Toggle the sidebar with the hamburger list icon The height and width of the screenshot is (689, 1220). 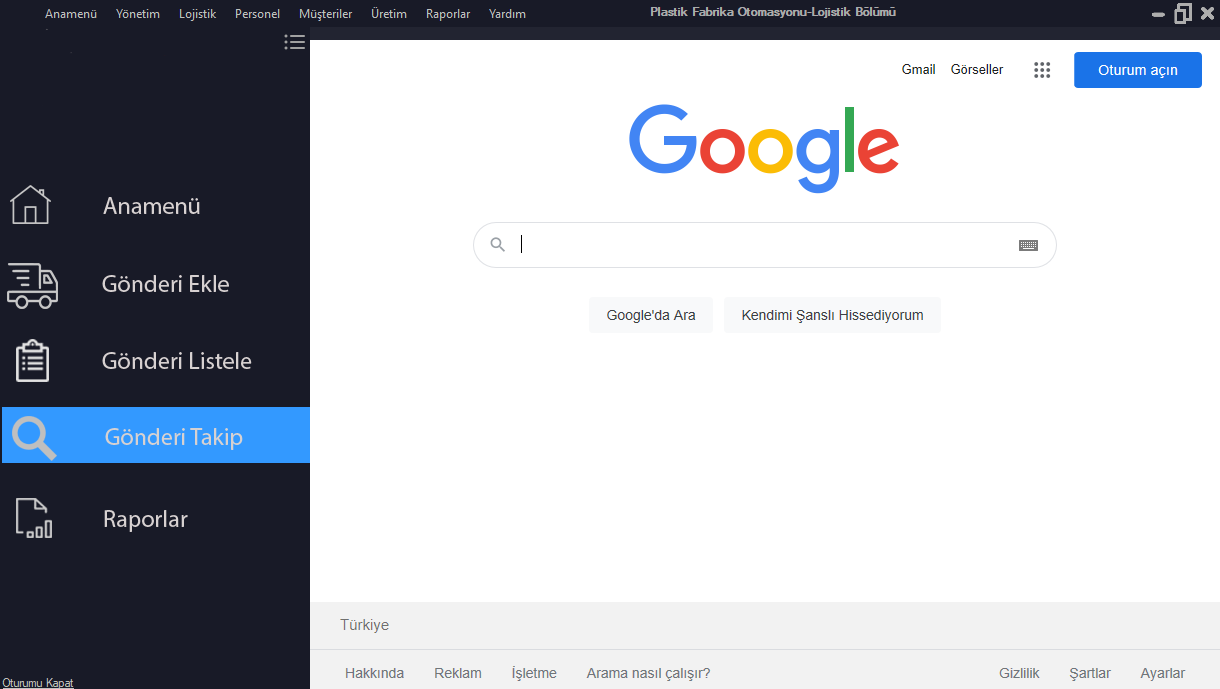294,42
